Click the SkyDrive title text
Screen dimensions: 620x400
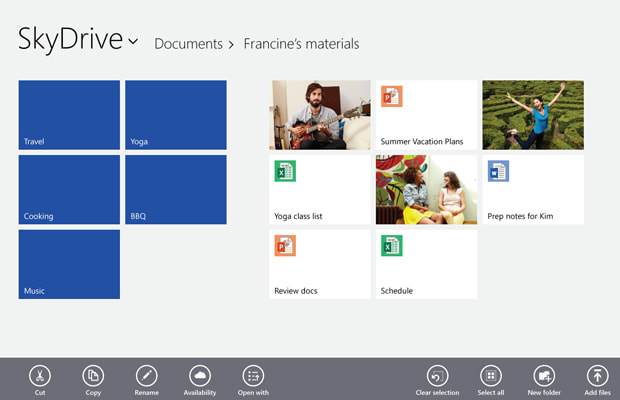70,40
